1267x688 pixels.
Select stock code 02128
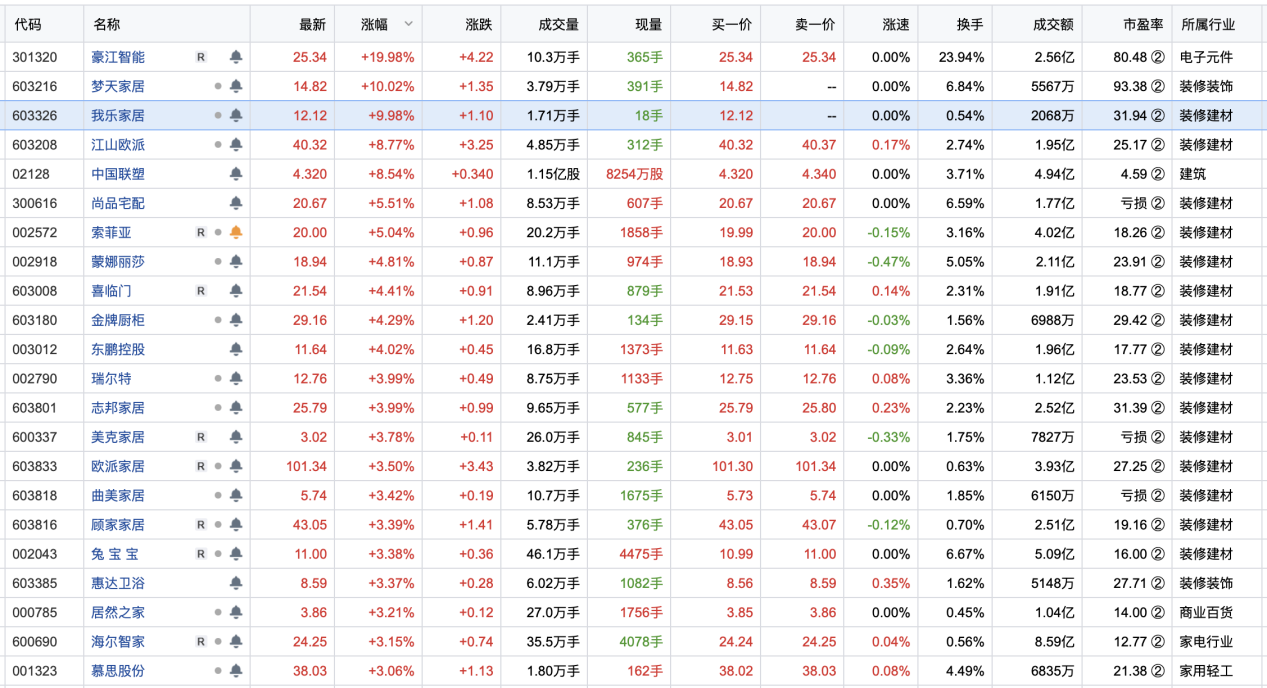tap(31, 174)
